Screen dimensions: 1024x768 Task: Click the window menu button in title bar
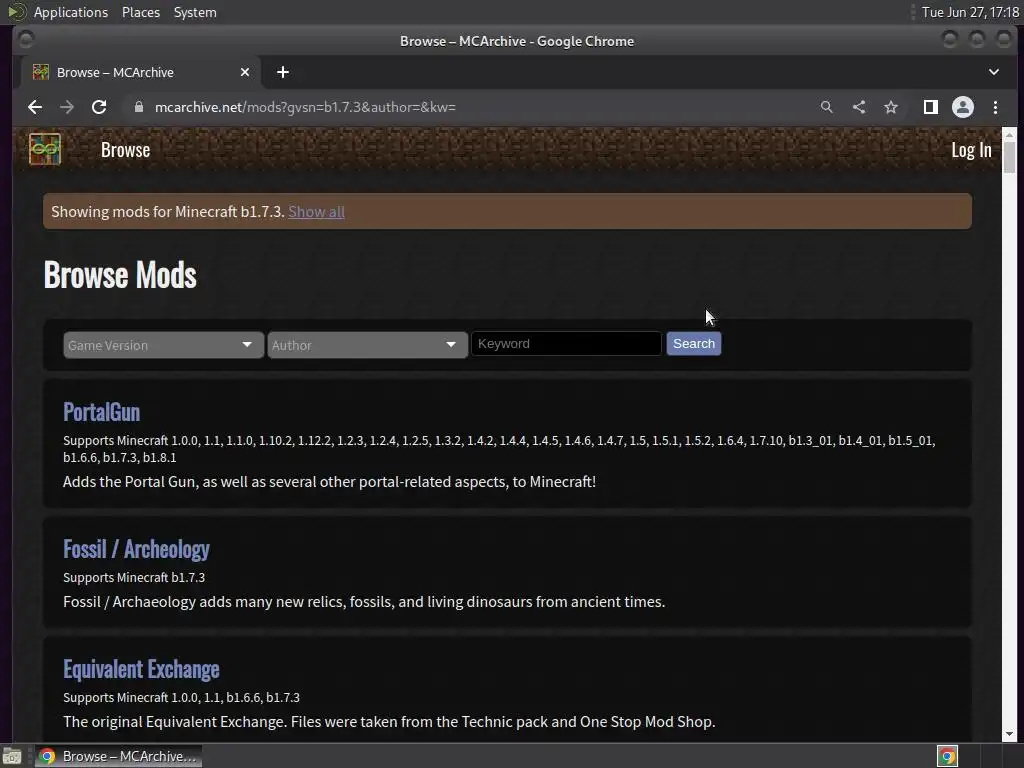coord(26,40)
